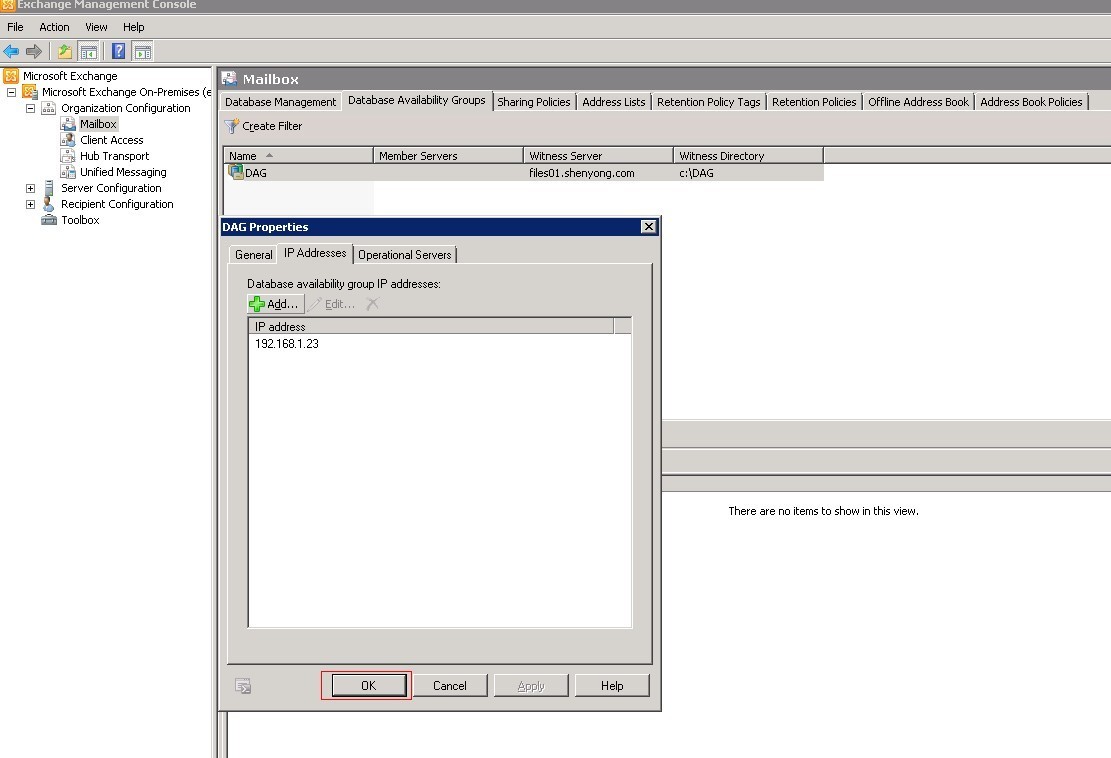Open the Retention Policies tab
Viewport: 1111px width, 758px height.
[814, 102]
